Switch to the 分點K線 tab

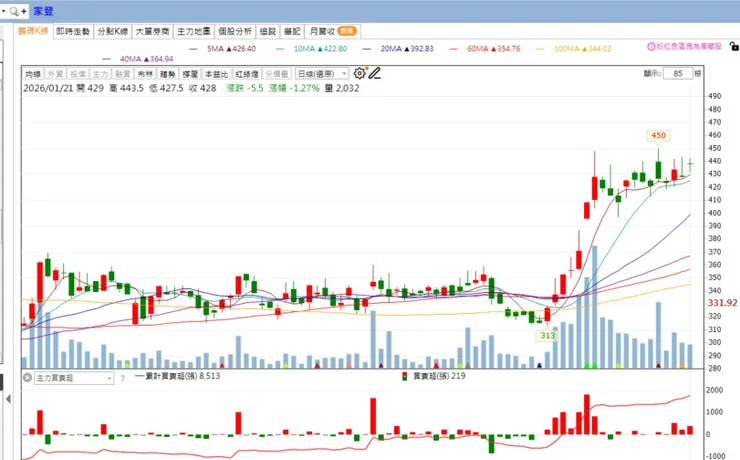[x=113, y=31]
